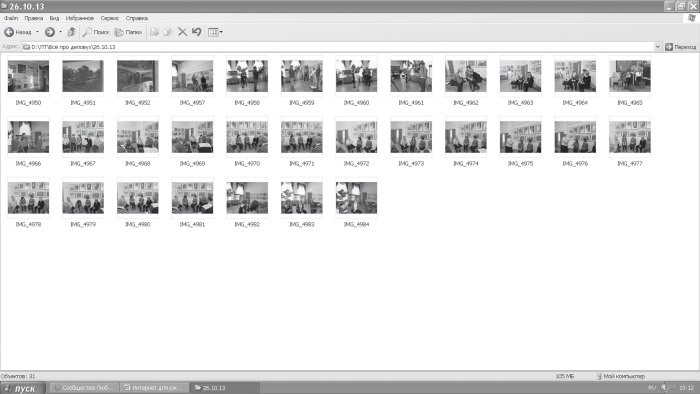Open the Справка menu
The width and height of the screenshot is (700, 394).
137,18
